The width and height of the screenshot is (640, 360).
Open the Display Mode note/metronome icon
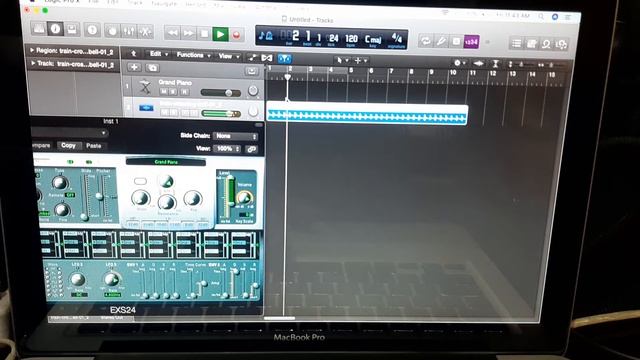[x=267, y=36]
